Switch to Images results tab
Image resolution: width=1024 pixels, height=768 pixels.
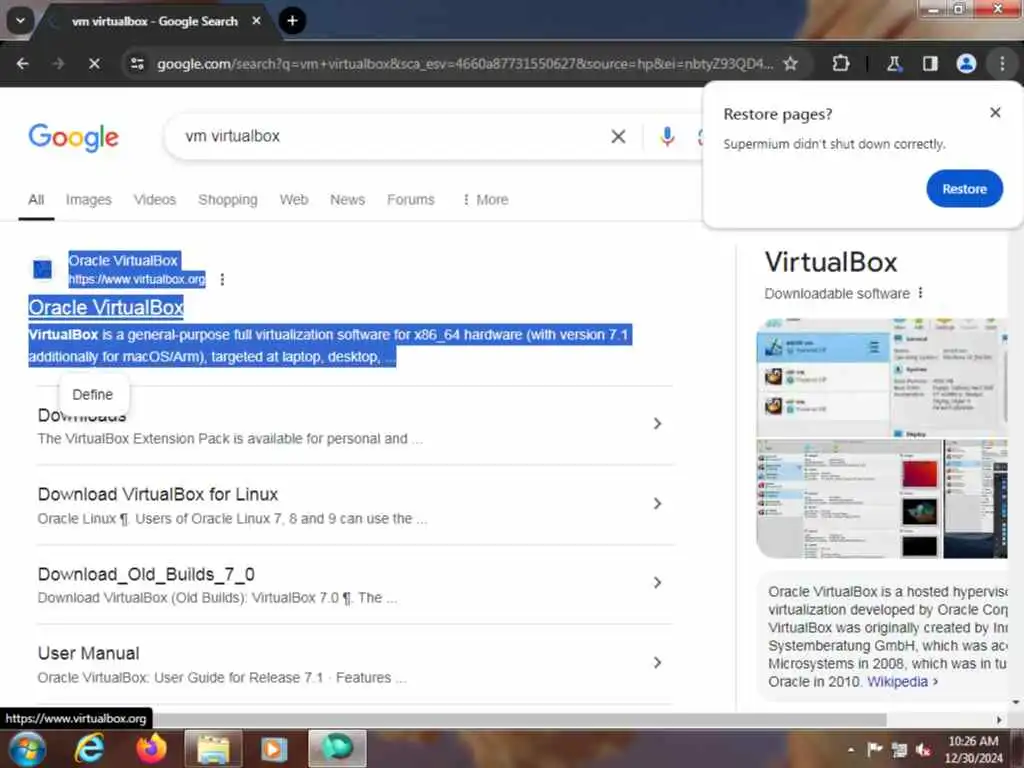pos(88,199)
